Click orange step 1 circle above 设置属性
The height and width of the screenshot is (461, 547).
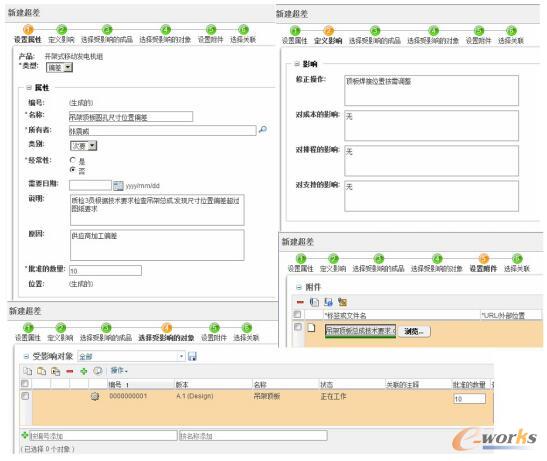28,29
